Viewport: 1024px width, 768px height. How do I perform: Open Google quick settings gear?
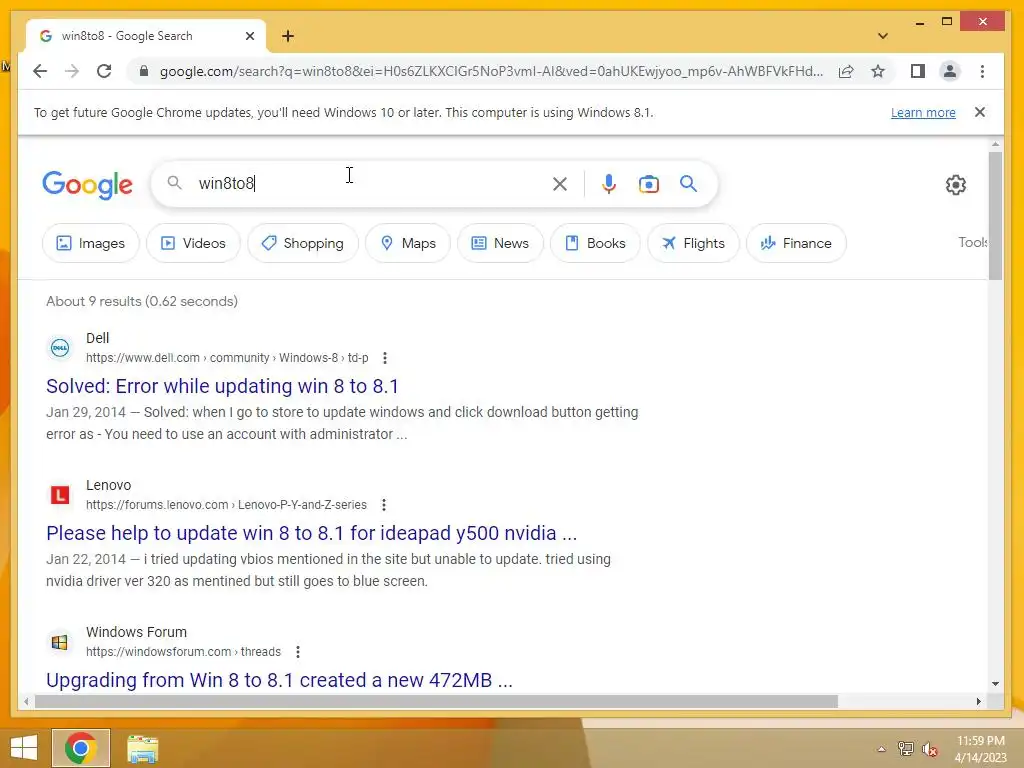(x=955, y=185)
